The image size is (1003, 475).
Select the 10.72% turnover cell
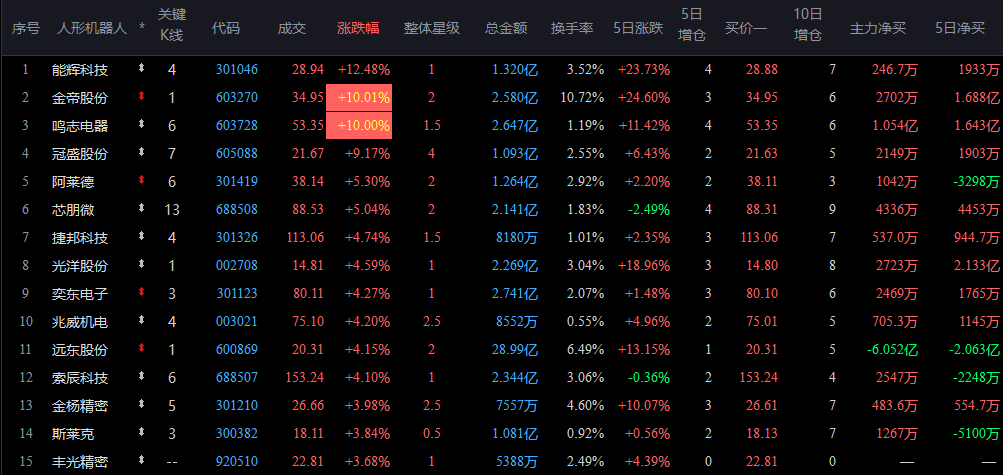coord(581,98)
